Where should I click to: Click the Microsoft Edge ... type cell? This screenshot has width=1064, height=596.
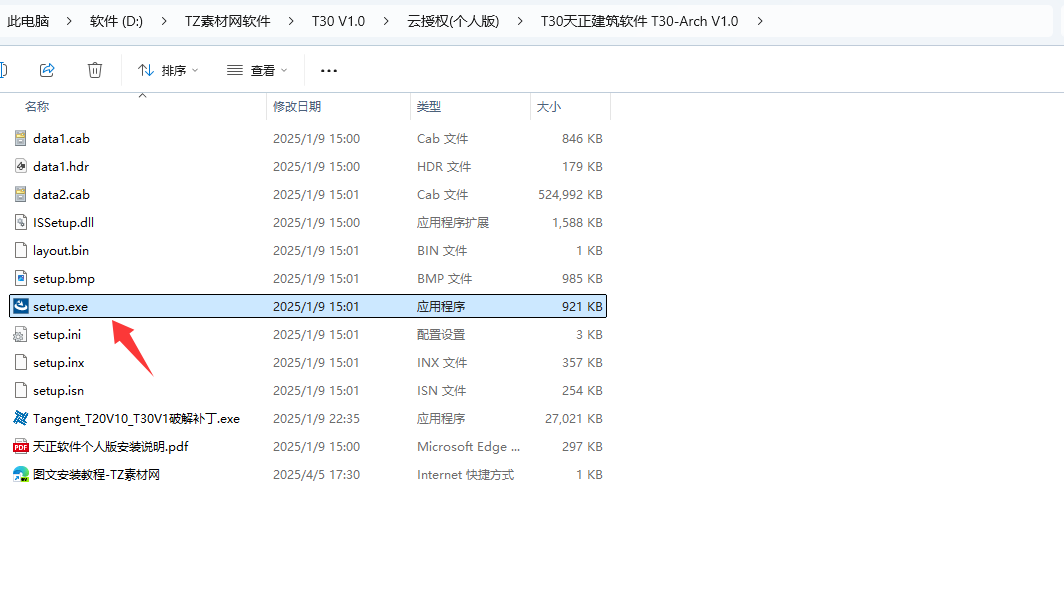tap(468, 447)
